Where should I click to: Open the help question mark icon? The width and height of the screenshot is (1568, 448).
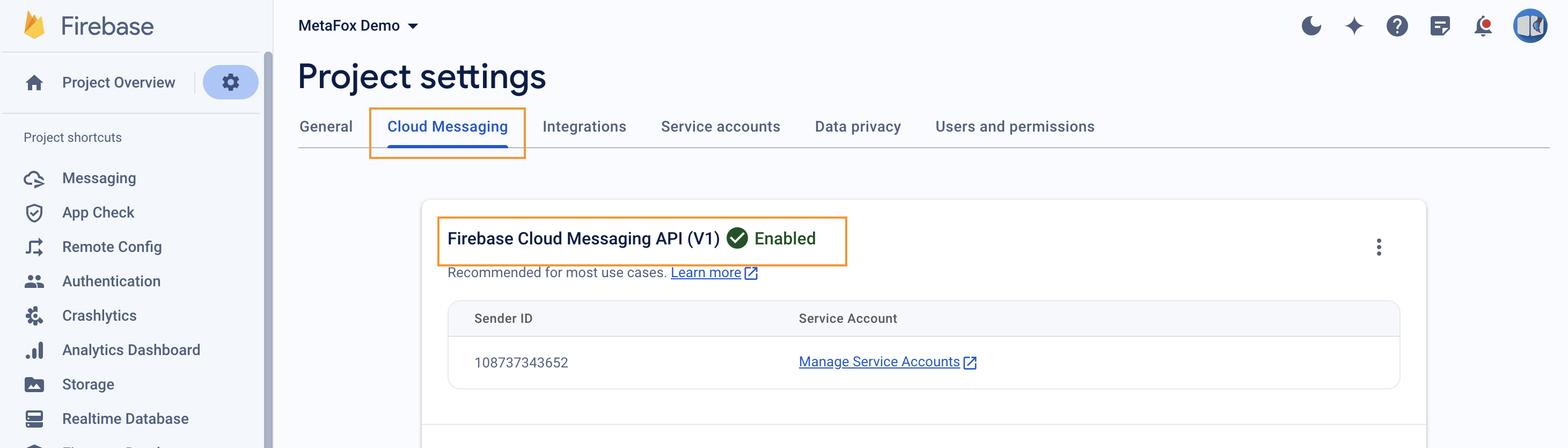point(1396,26)
